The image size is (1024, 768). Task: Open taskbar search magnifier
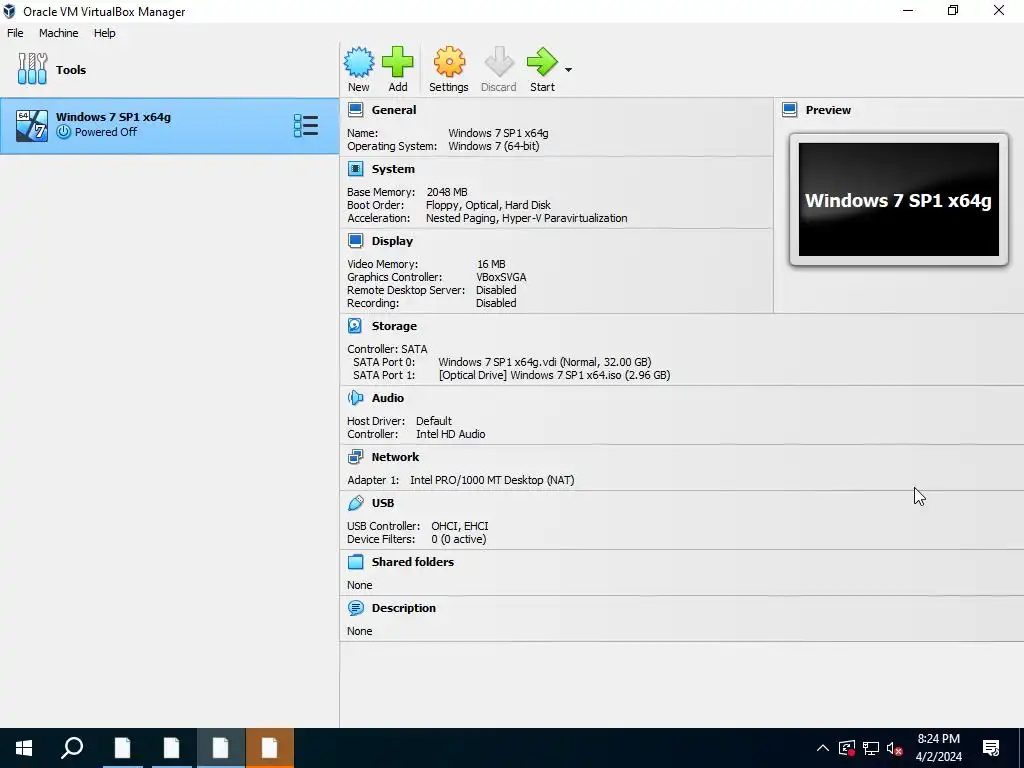(x=72, y=748)
